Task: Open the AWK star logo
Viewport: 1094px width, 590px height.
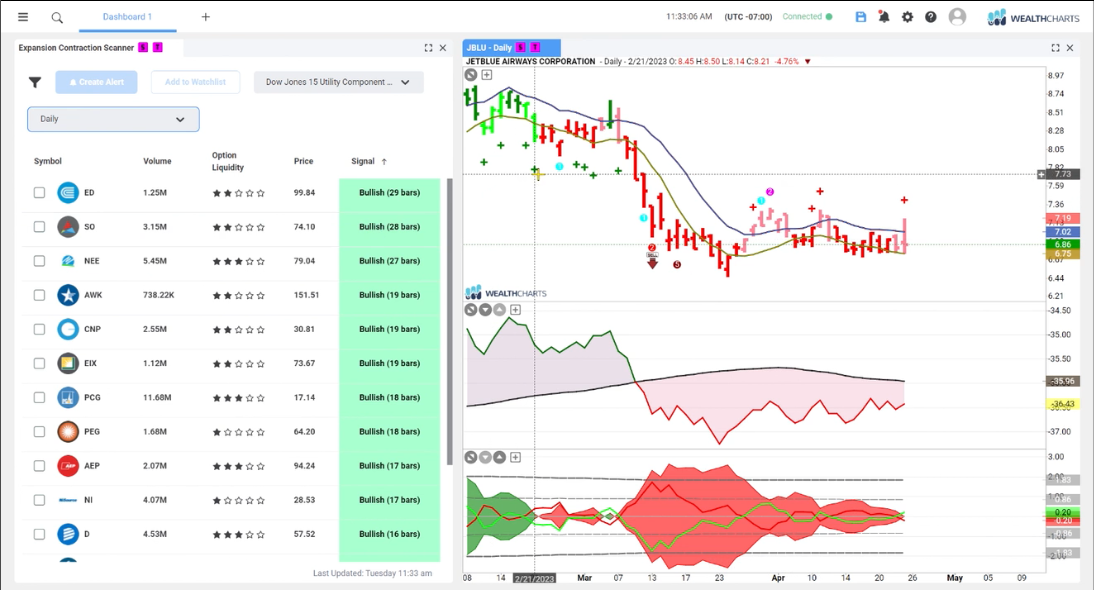Action: 68,295
